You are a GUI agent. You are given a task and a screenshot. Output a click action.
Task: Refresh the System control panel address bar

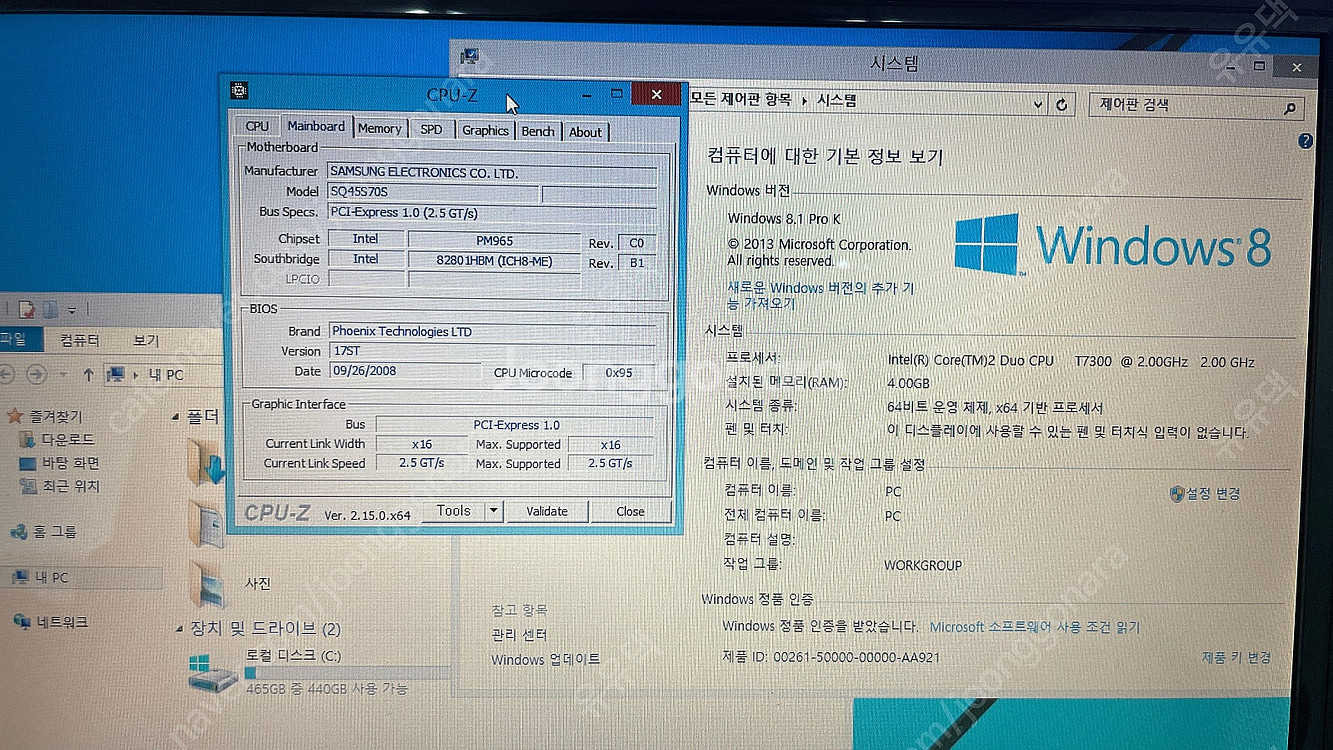pyautogui.click(x=1061, y=104)
